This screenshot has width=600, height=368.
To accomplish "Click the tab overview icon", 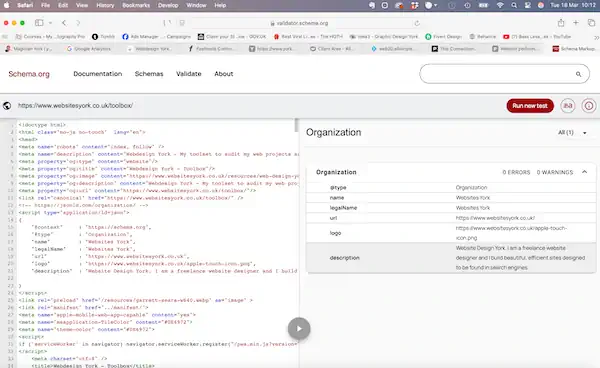I will (591, 23).
